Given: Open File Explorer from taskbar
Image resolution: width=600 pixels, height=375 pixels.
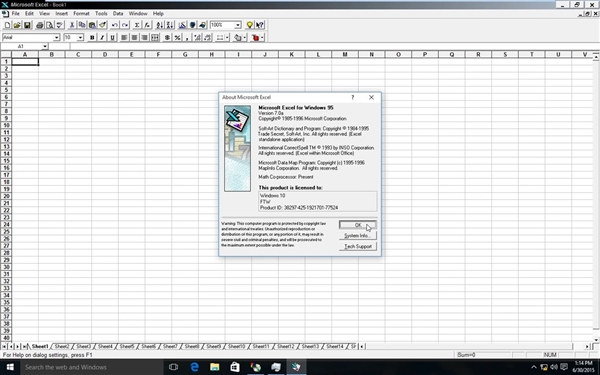Looking at the screenshot, I should tap(215, 367).
